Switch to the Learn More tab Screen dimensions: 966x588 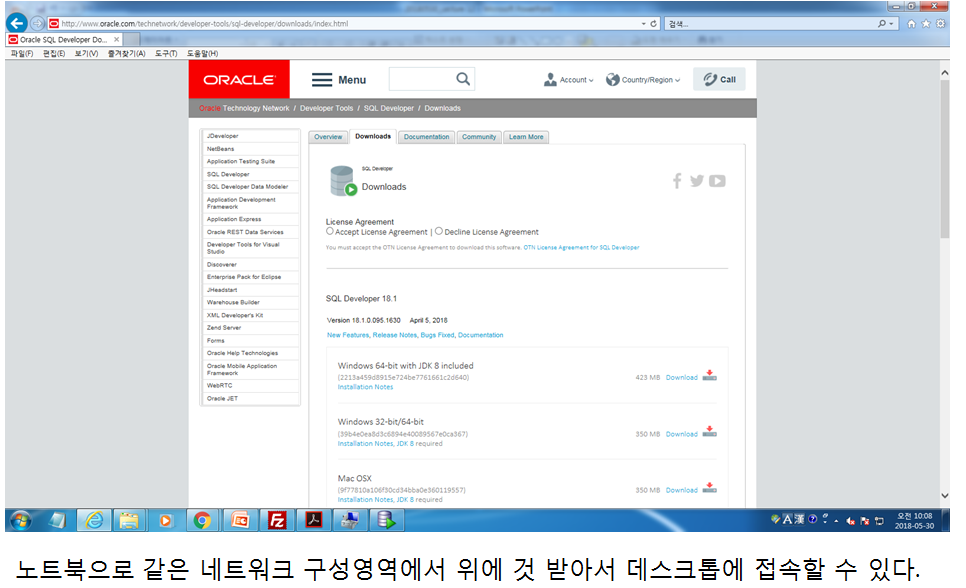[526, 137]
